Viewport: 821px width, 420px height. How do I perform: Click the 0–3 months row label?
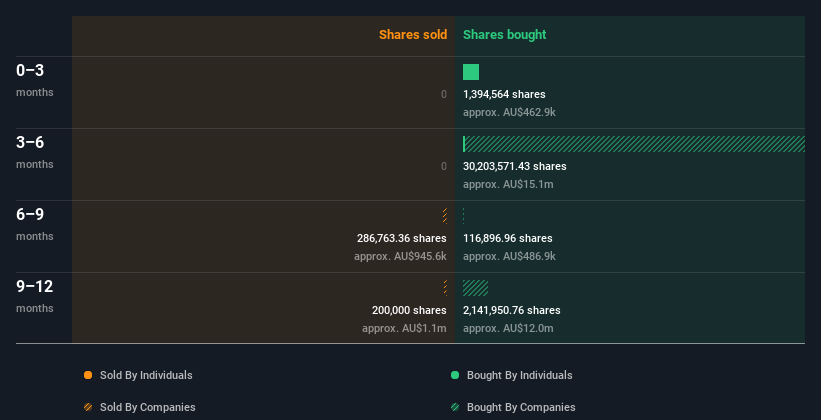(35, 80)
